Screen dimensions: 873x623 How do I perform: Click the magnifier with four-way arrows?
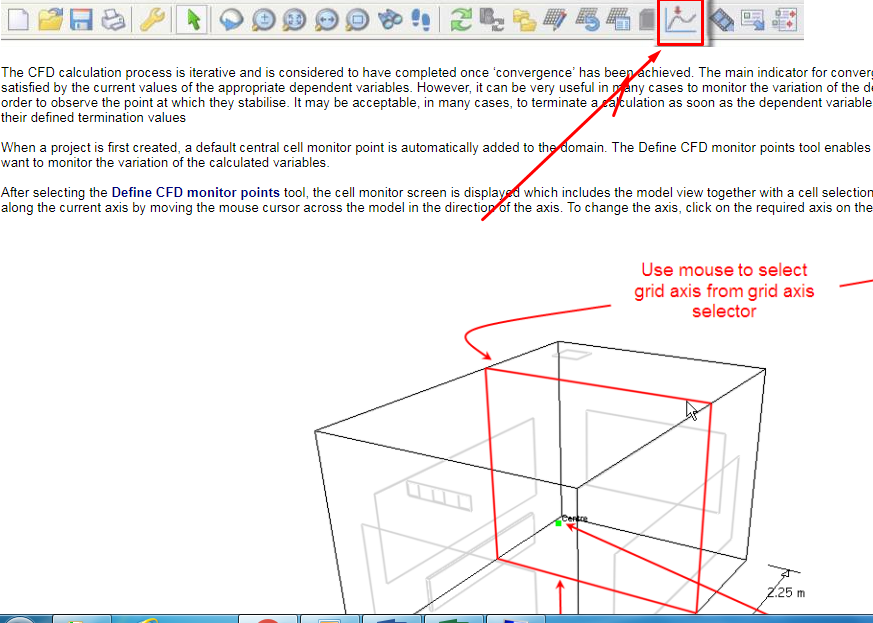[x=294, y=20]
